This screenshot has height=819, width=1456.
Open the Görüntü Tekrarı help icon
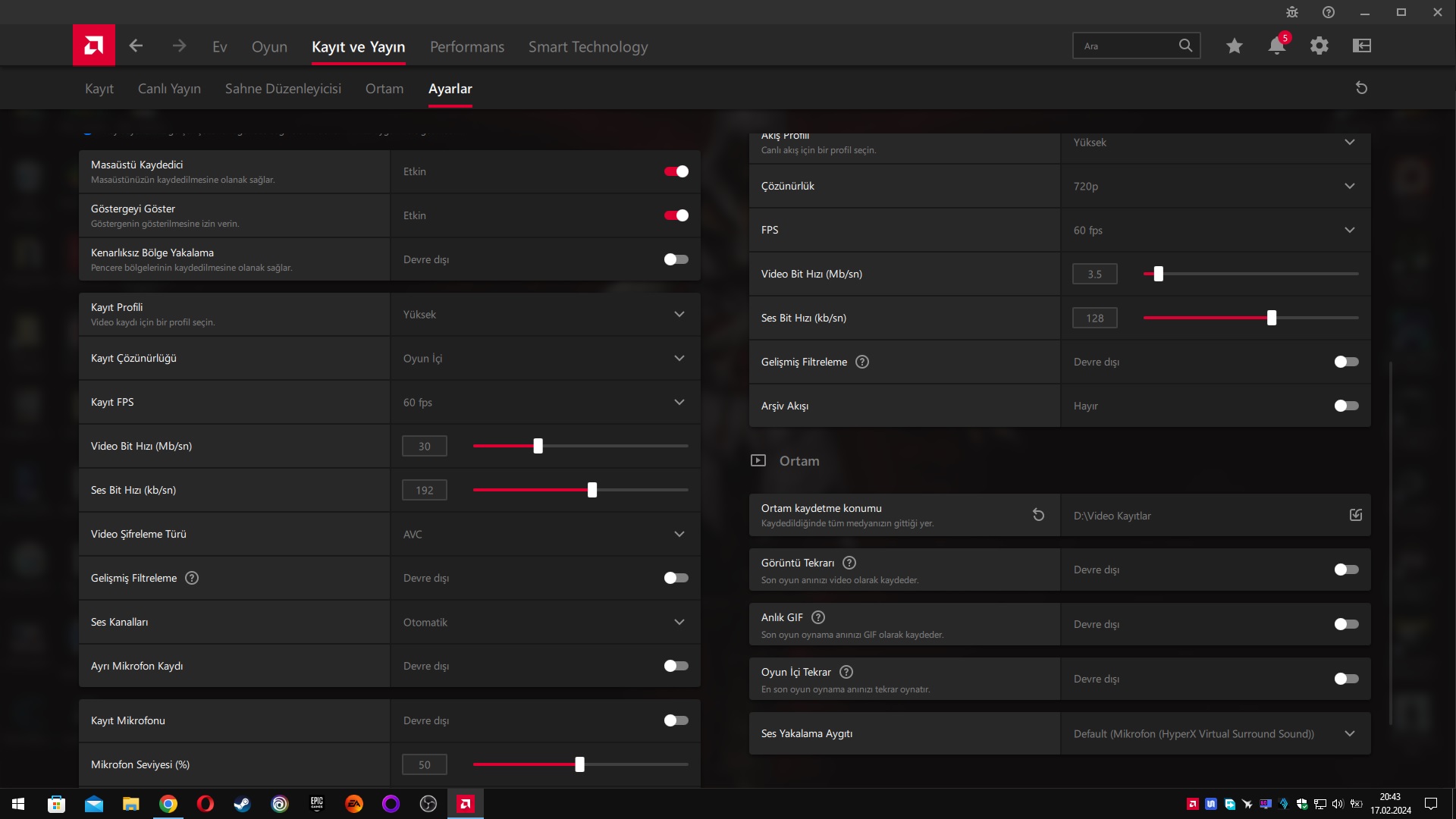click(849, 563)
